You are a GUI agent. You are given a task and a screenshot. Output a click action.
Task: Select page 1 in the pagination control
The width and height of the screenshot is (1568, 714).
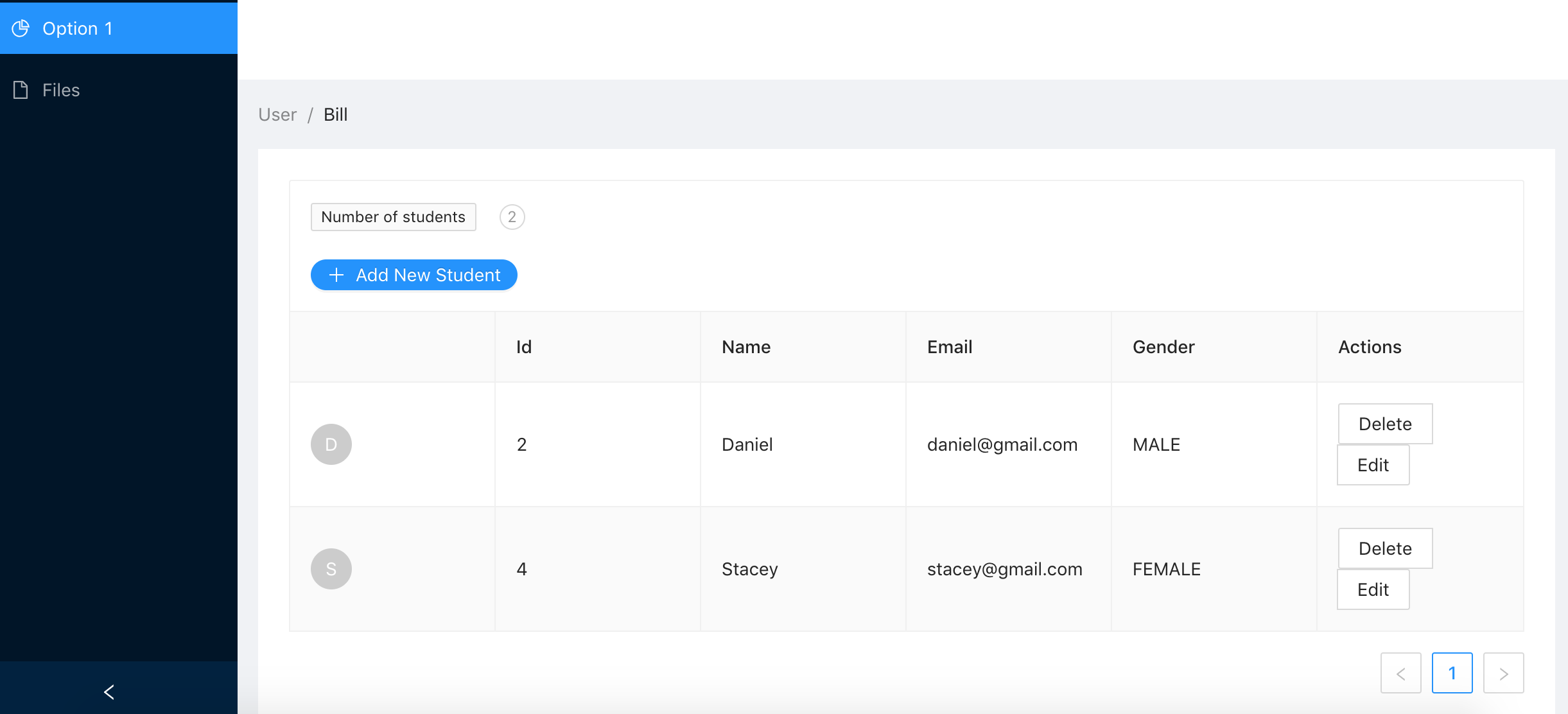[1452, 673]
